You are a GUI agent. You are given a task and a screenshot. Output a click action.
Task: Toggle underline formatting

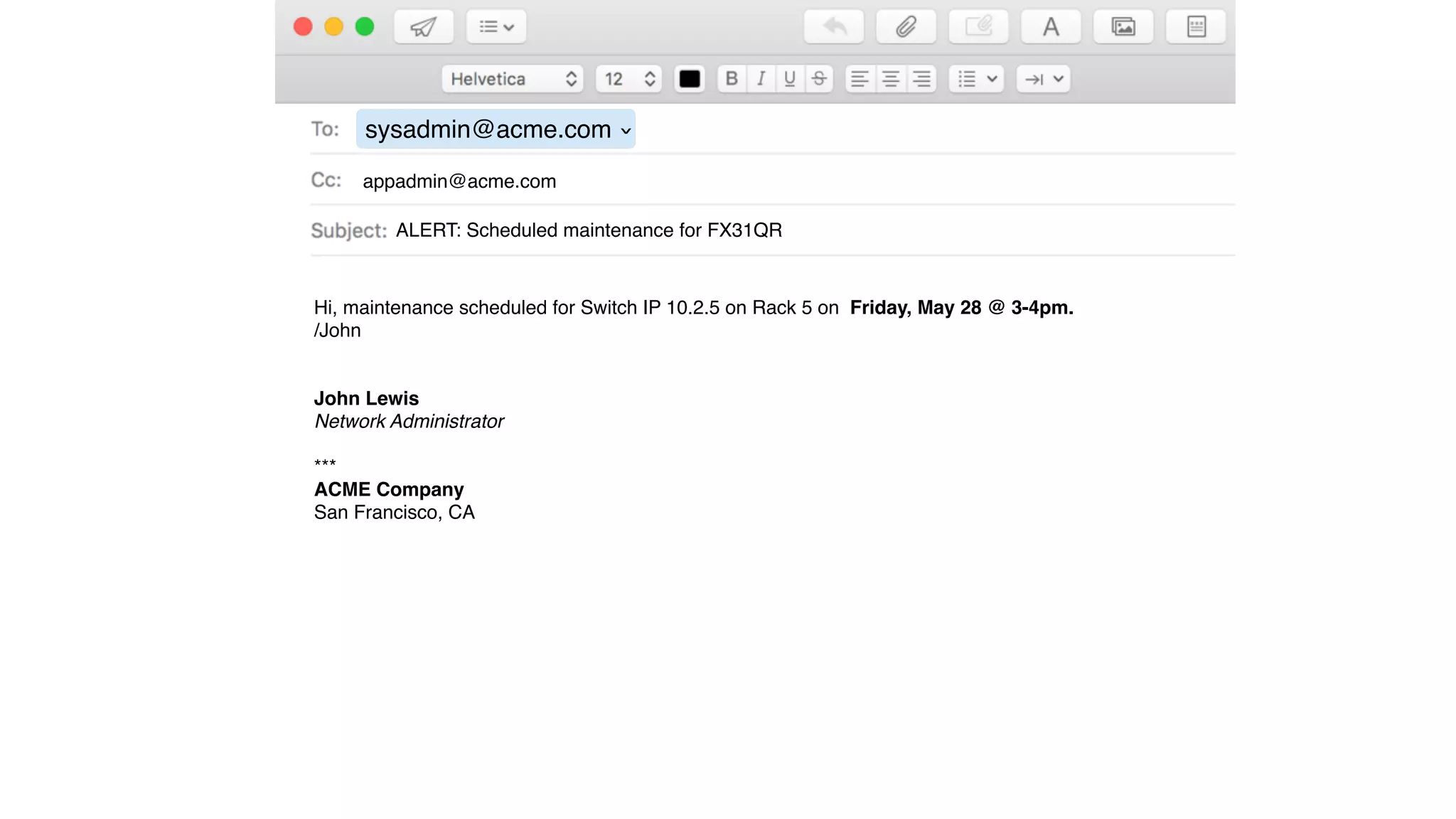click(x=790, y=79)
